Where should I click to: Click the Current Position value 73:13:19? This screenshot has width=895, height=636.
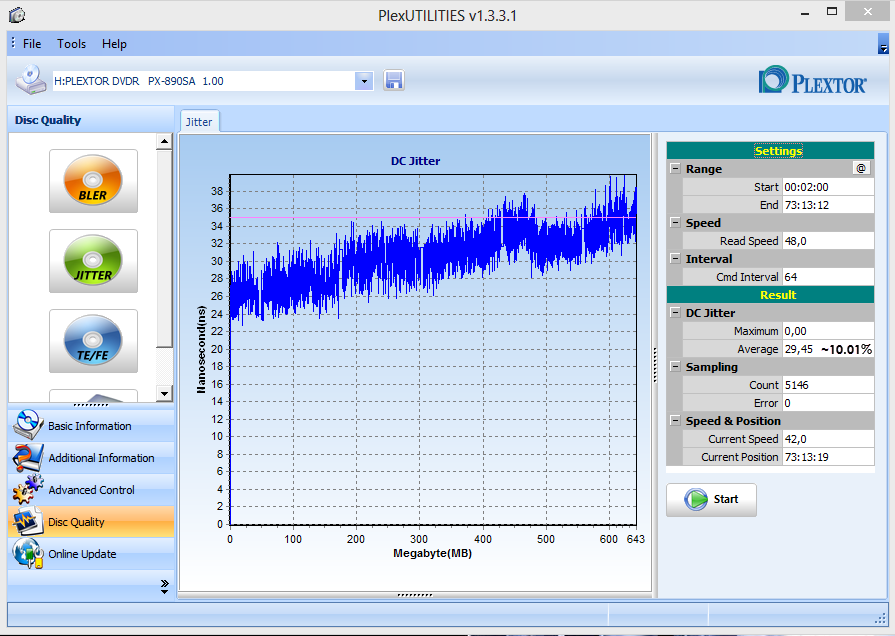[828, 457]
